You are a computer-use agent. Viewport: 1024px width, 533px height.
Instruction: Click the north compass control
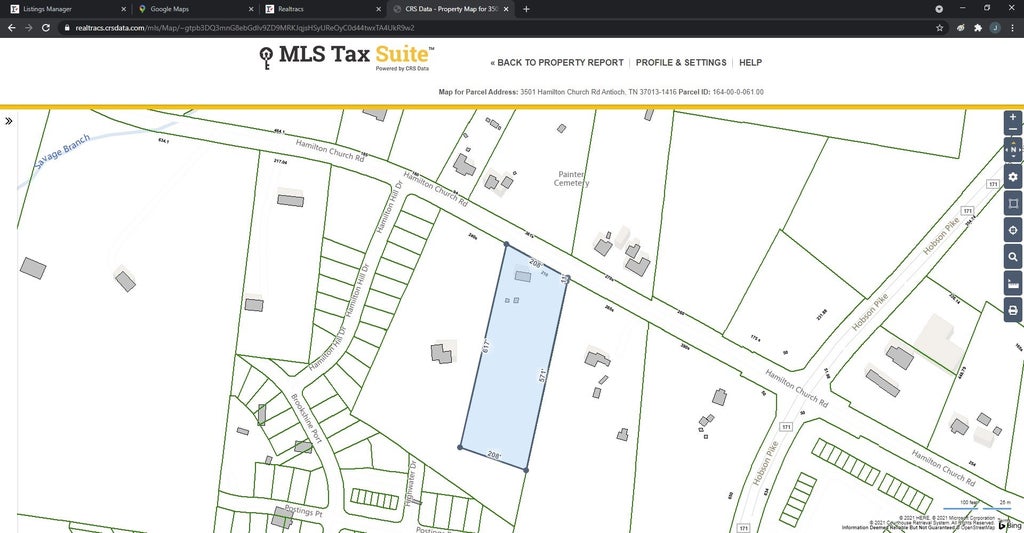coord(1013,150)
